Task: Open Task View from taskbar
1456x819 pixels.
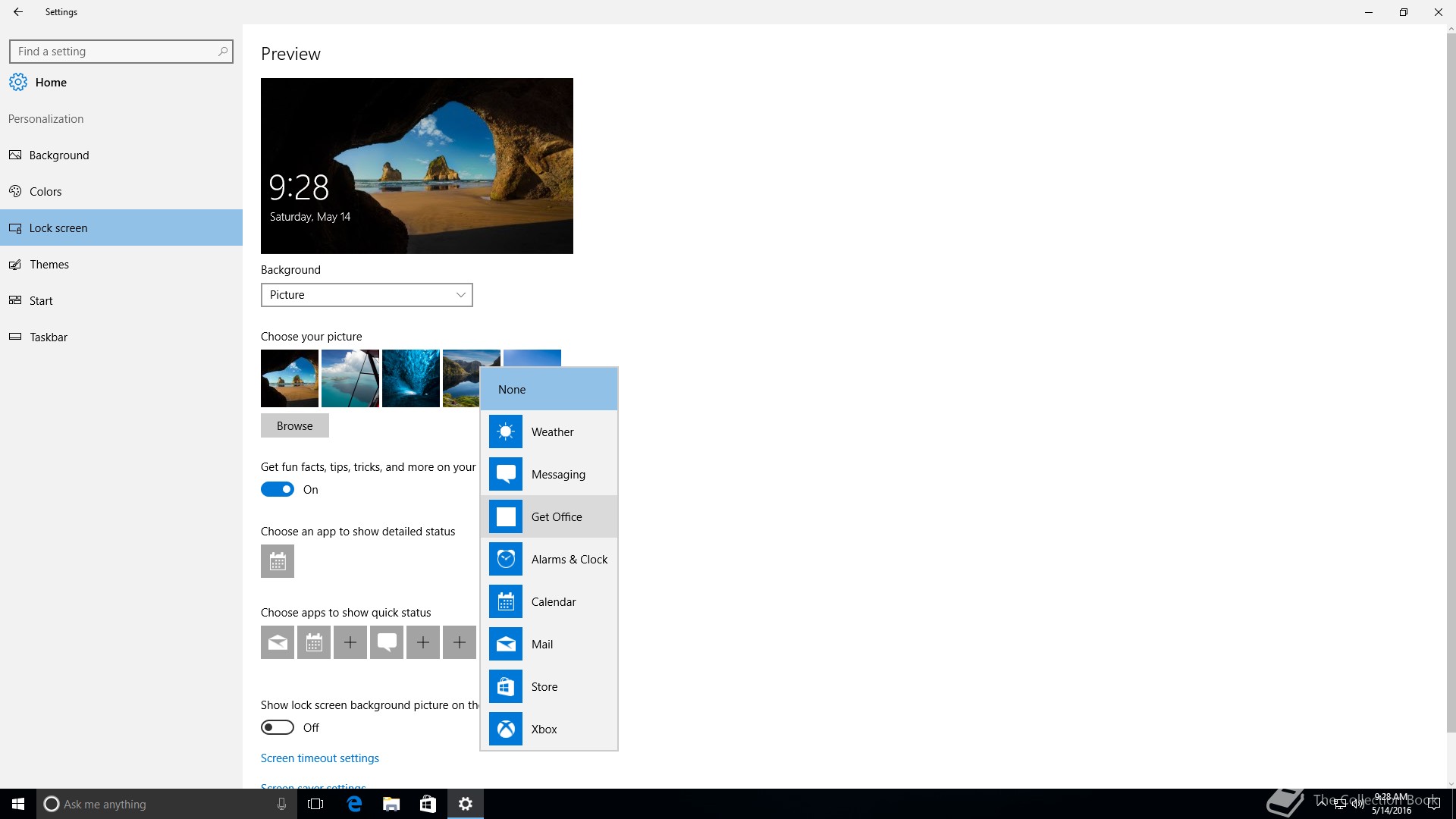Action: [x=315, y=804]
